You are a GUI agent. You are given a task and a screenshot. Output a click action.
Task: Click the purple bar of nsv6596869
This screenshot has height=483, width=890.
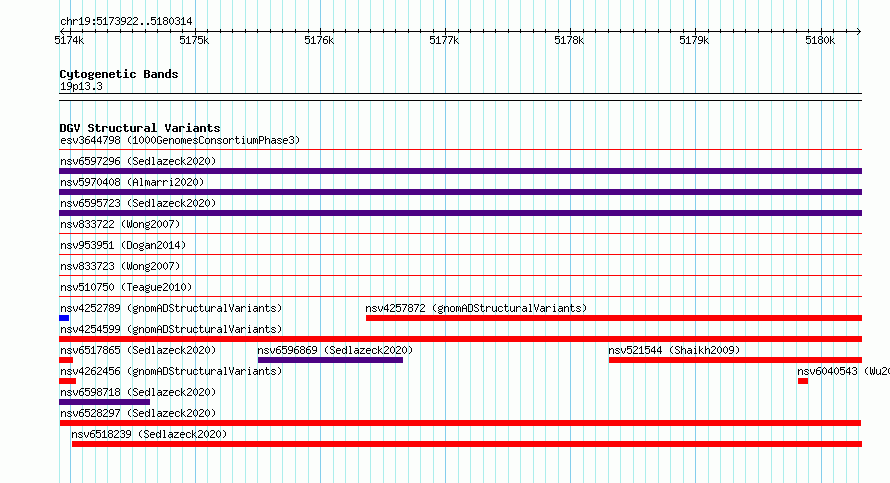click(x=330, y=360)
